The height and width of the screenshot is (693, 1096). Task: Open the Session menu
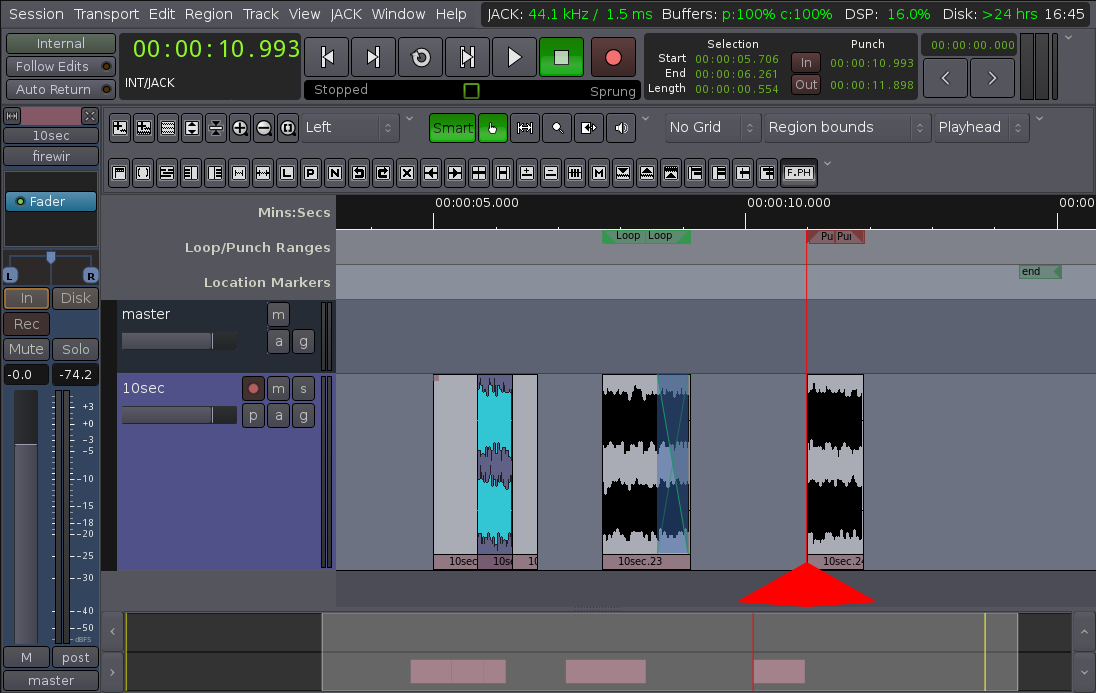point(36,14)
